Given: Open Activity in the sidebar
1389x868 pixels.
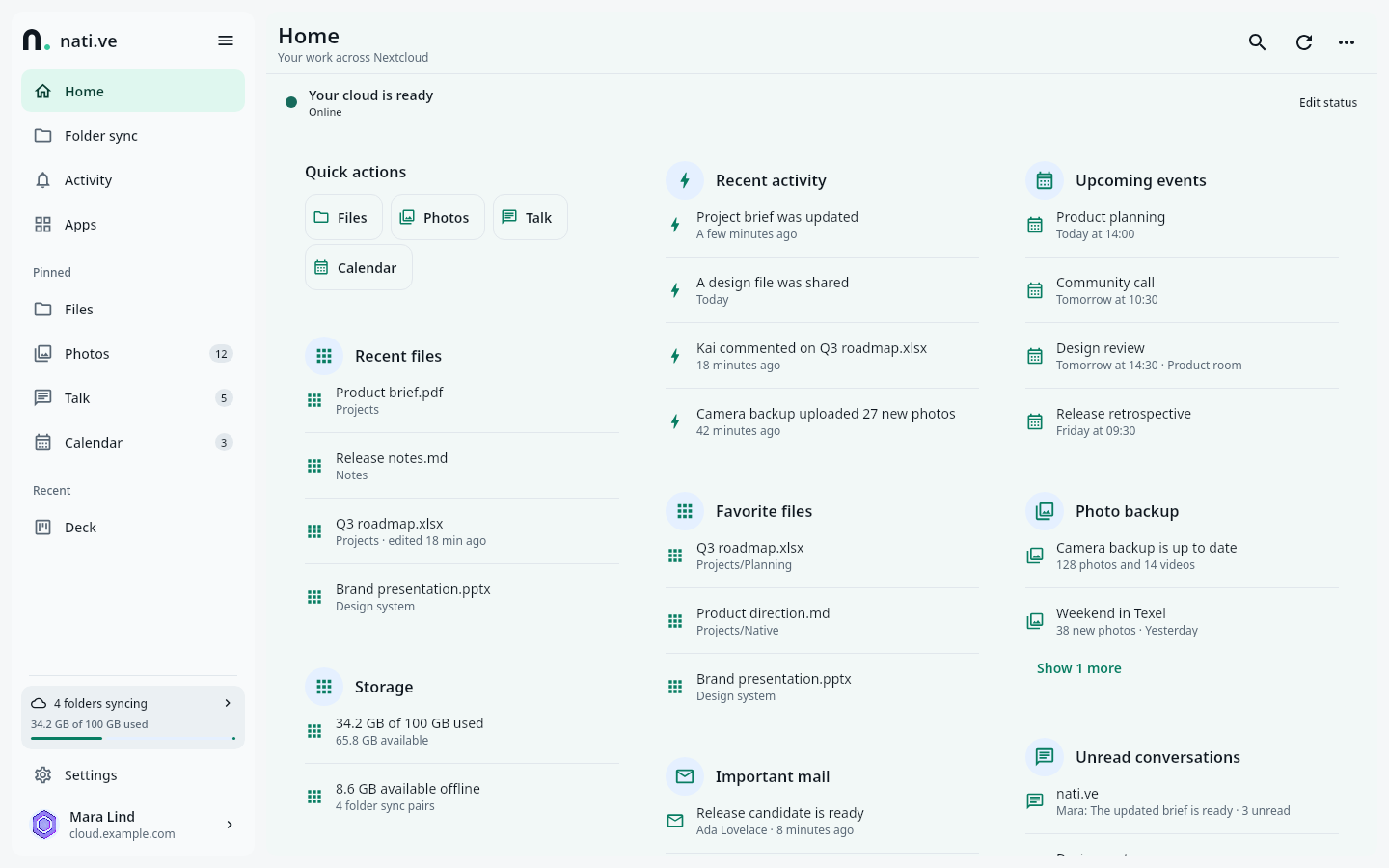Looking at the screenshot, I should click(133, 180).
